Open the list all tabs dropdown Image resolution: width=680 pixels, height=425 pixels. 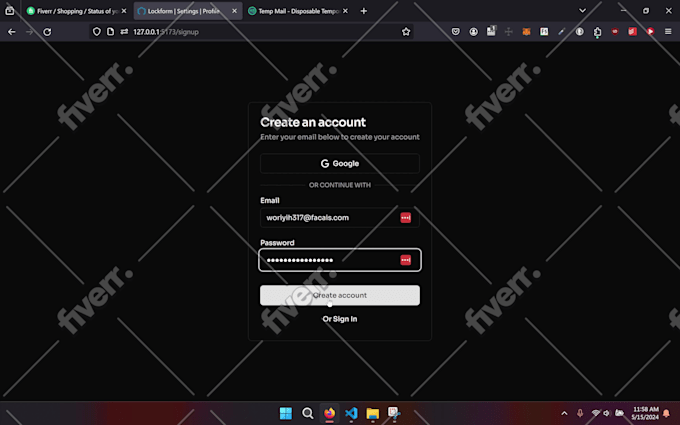point(582,11)
